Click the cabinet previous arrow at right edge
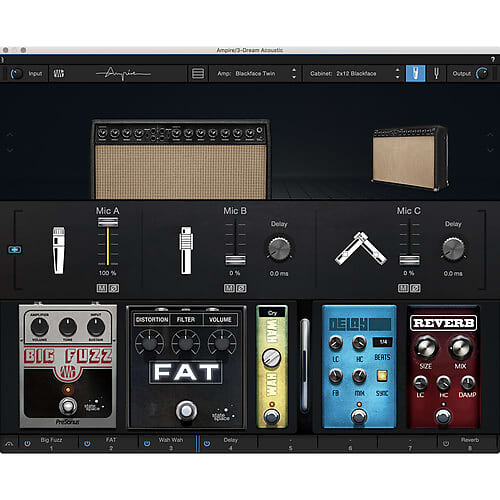The height and width of the screenshot is (500, 500). click(x=490, y=134)
